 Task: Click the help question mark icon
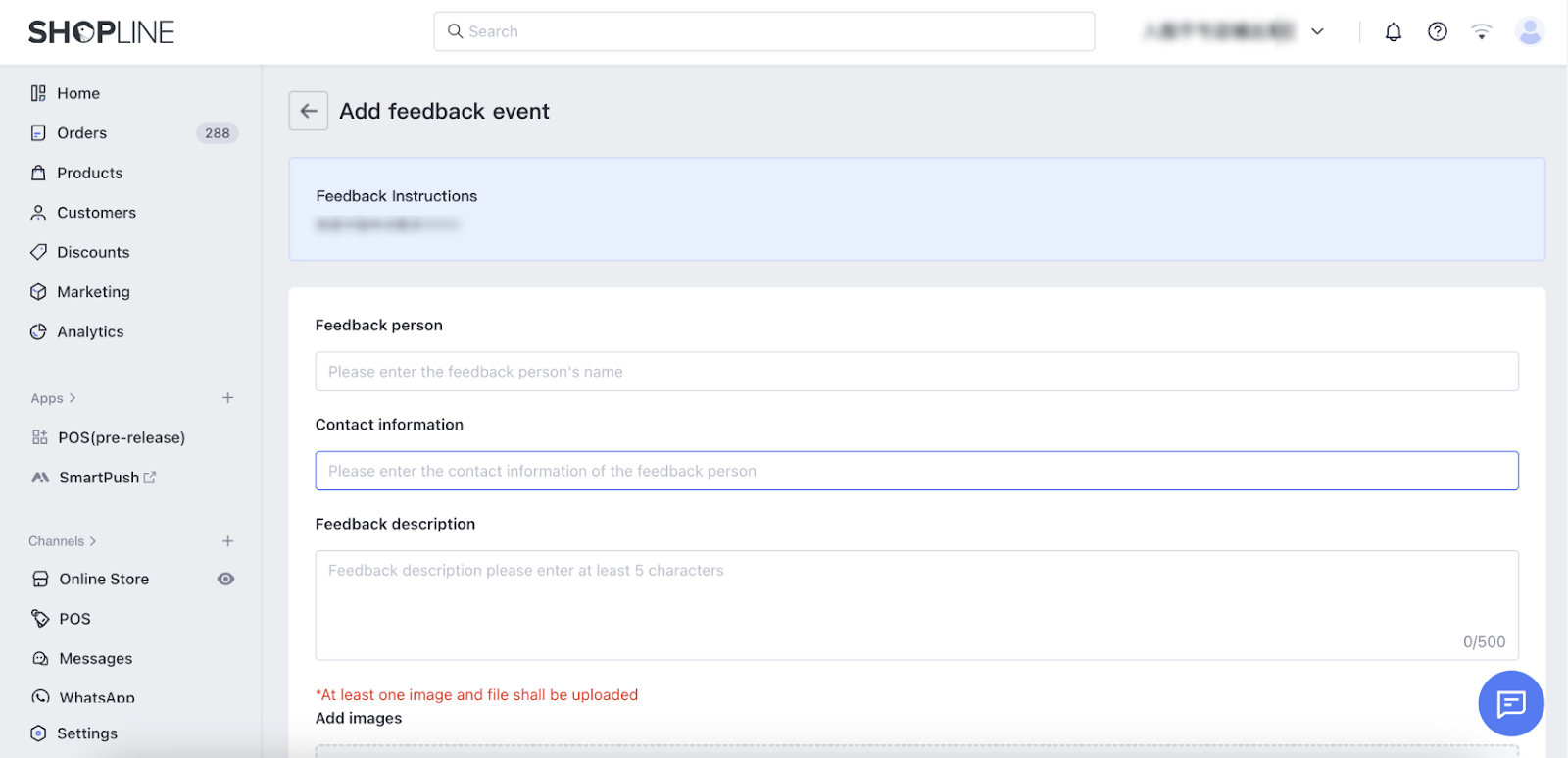coord(1437,32)
